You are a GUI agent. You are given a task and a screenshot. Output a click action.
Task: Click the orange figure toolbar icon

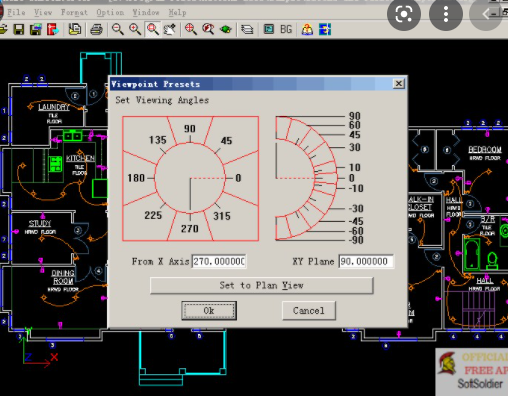[x=307, y=30]
